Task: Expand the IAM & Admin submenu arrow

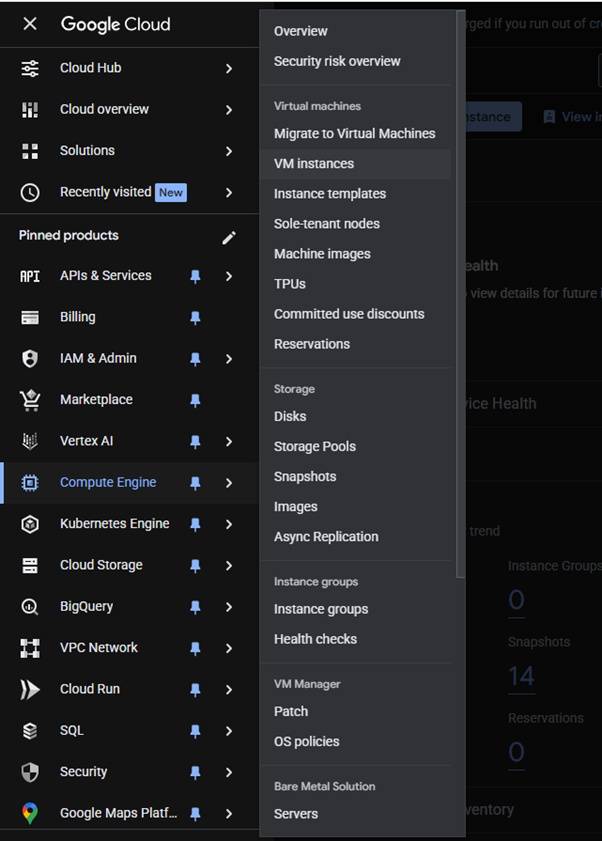Action: pyautogui.click(x=229, y=359)
